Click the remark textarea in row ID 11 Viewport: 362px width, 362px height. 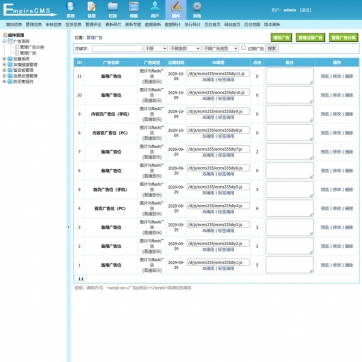click(290, 76)
